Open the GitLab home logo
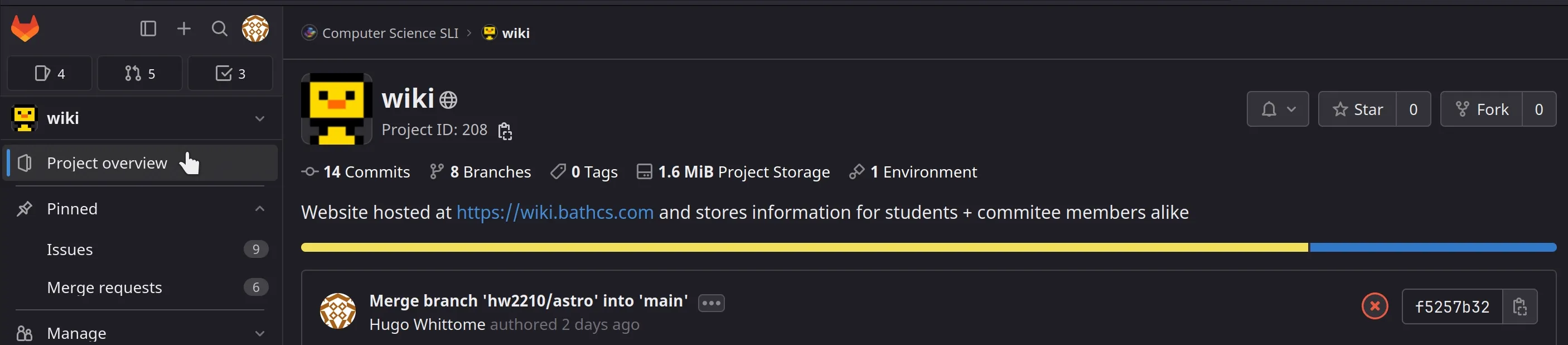This screenshot has height=345, width=1568. pos(25,27)
